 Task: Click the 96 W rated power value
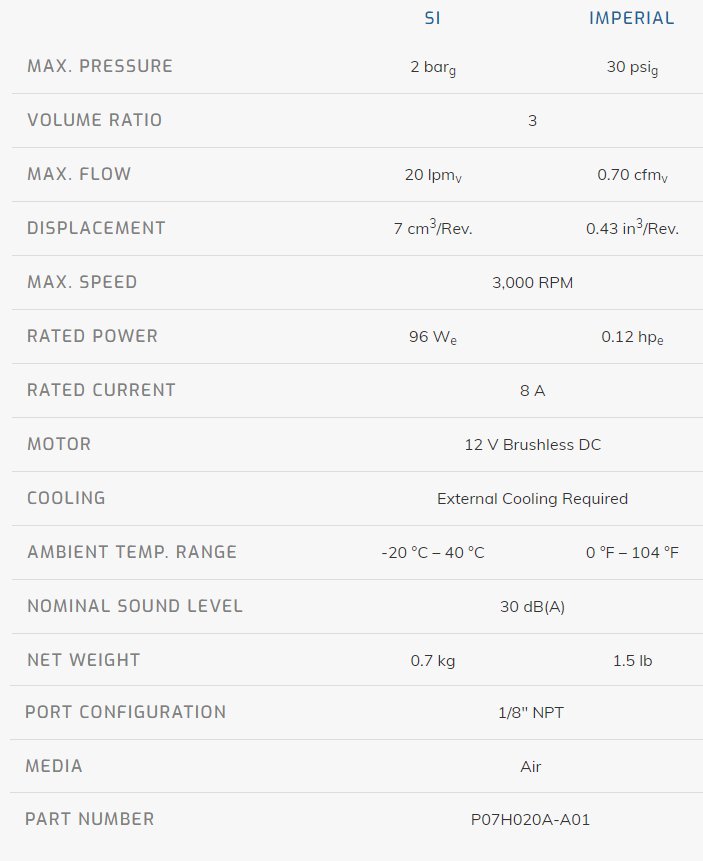click(x=433, y=337)
